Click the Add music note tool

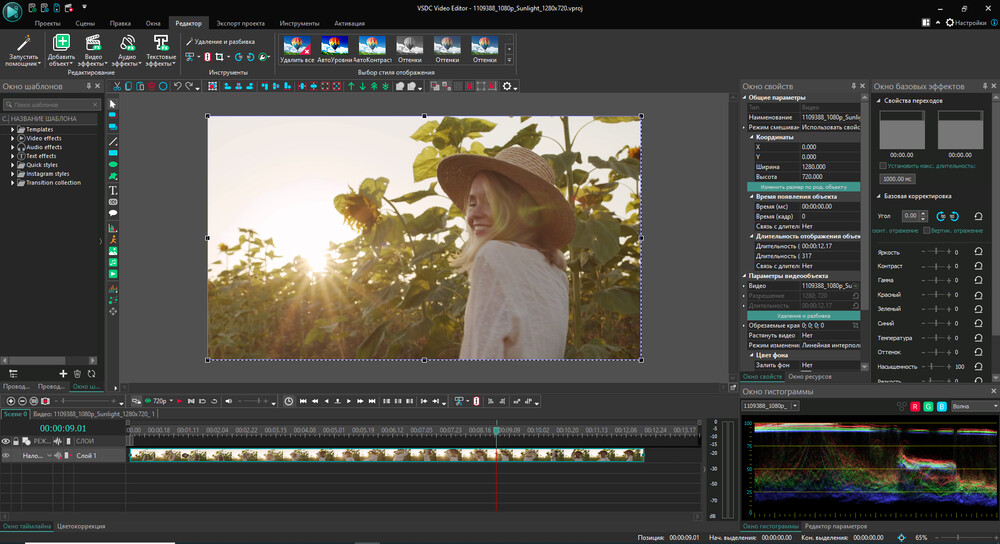click(113, 262)
